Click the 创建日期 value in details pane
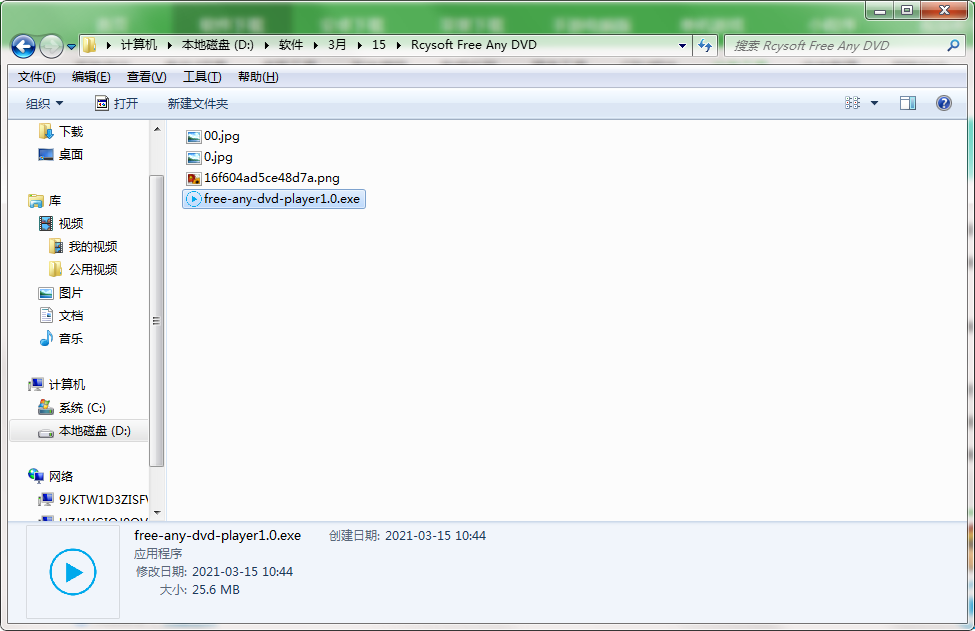The image size is (975, 631). [x=435, y=535]
